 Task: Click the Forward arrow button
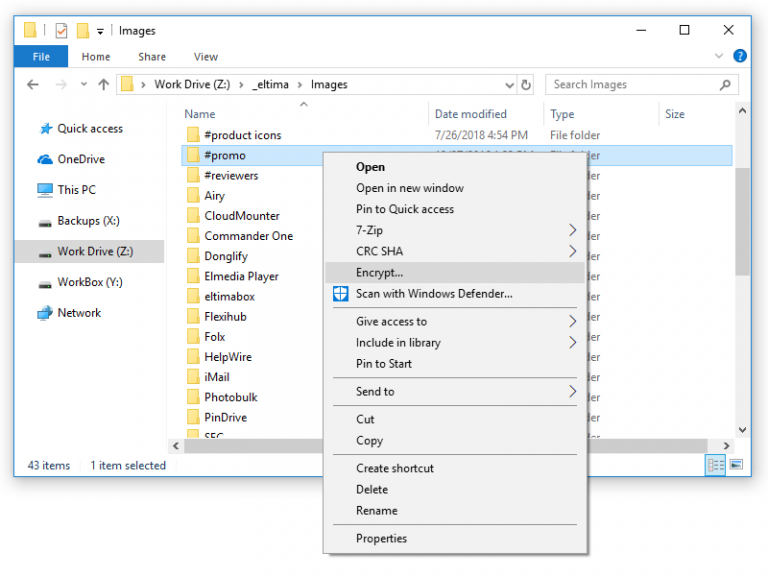pyautogui.click(x=61, y=85)
